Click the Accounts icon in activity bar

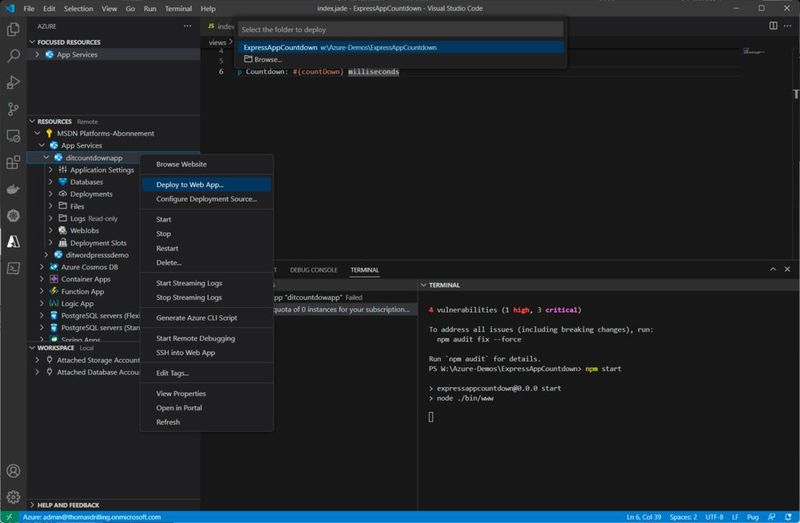point(14,470)
